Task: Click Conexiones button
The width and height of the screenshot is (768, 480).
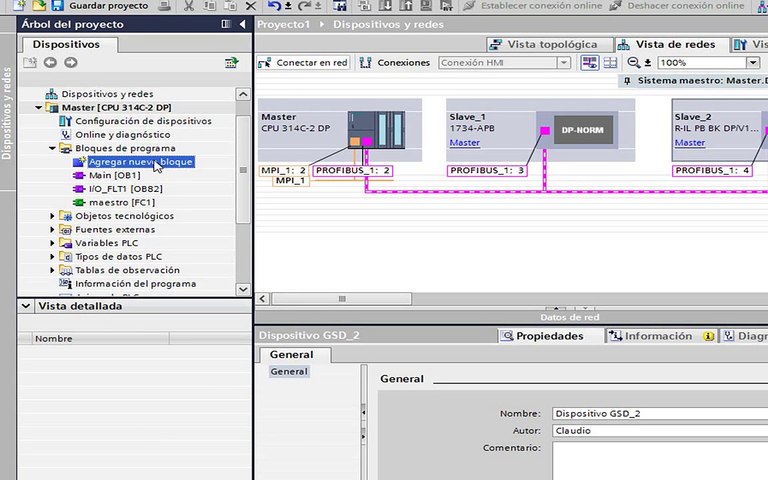Action: pos(394,63)
